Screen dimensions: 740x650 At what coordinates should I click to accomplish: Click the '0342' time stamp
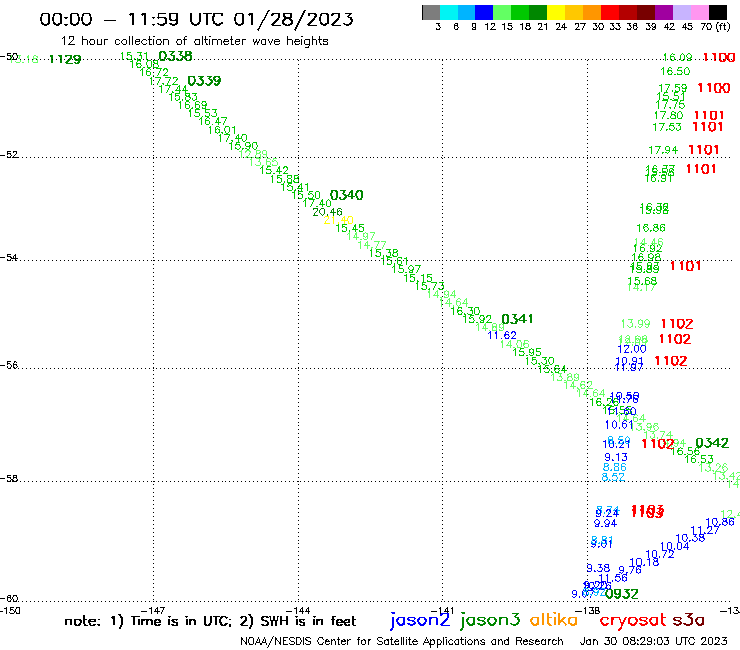(712, 443)
